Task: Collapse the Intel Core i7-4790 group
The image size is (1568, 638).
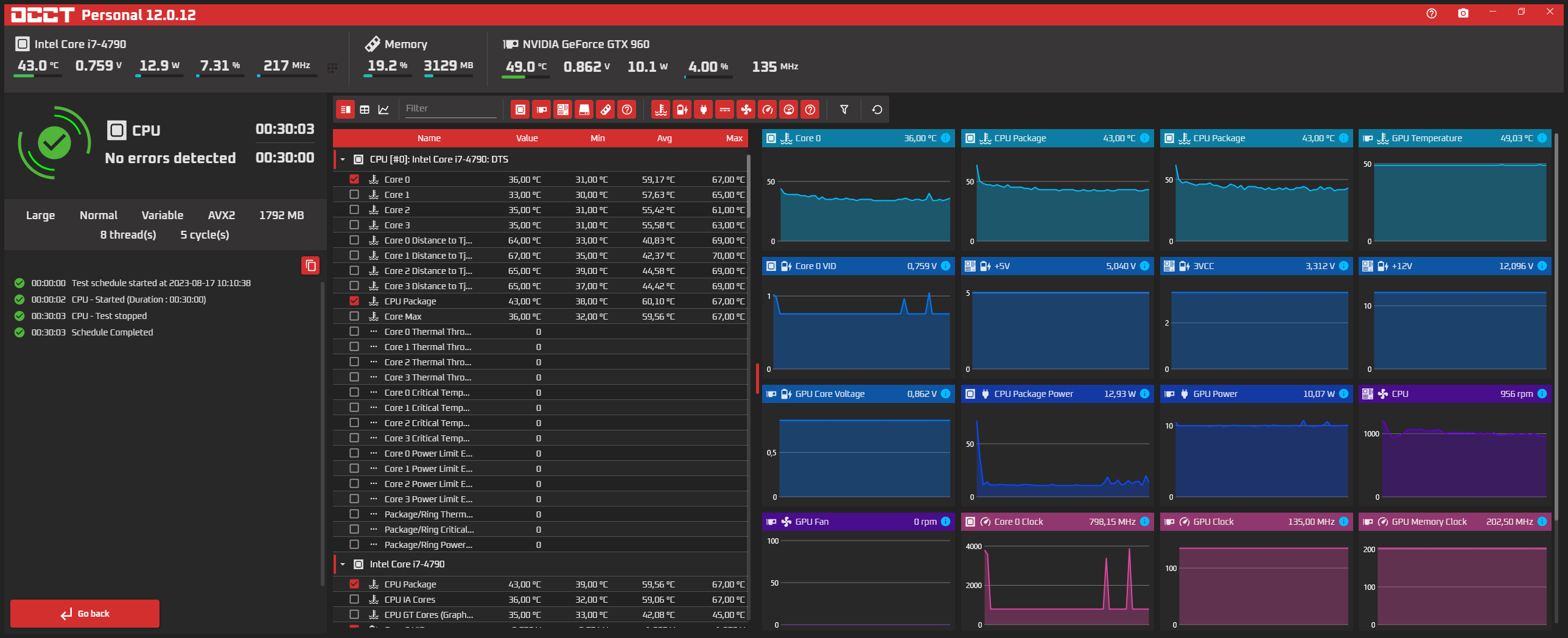Action: [343, 564]
